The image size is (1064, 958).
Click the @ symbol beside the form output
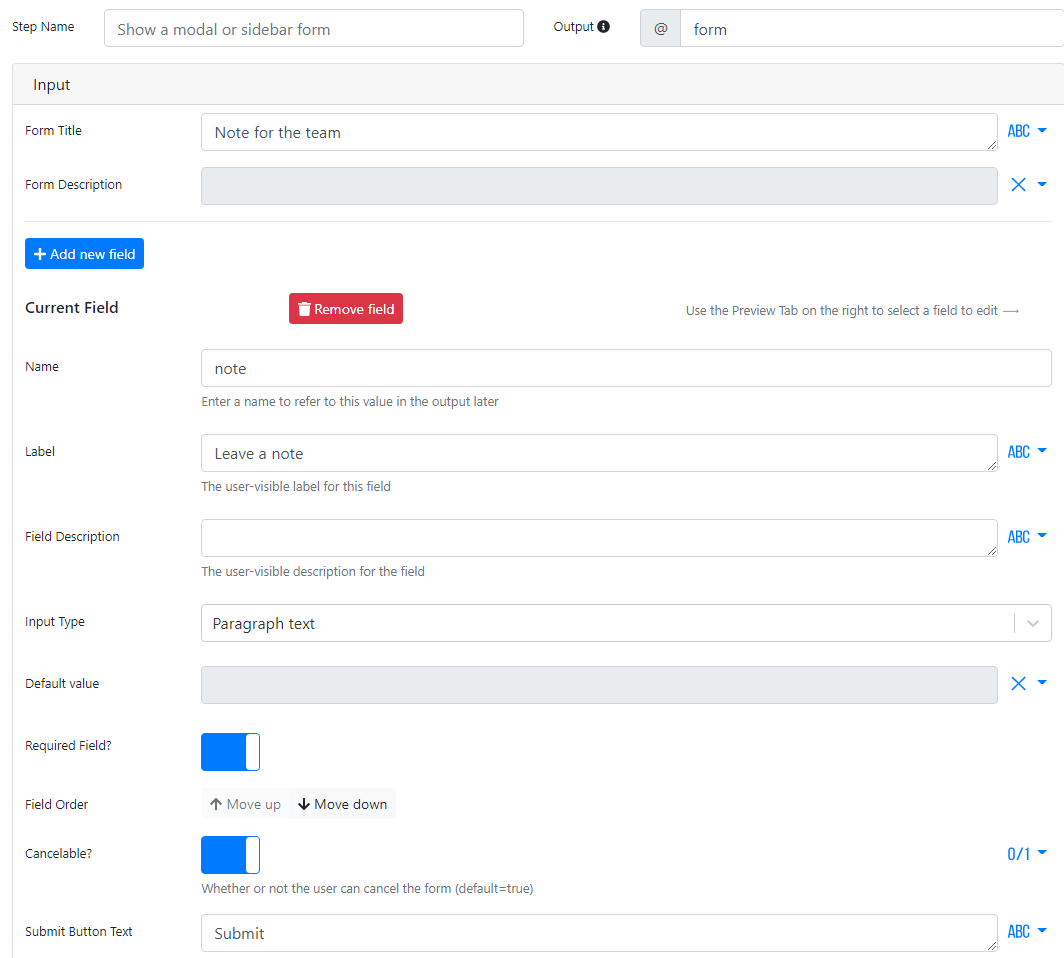point(660,28)
